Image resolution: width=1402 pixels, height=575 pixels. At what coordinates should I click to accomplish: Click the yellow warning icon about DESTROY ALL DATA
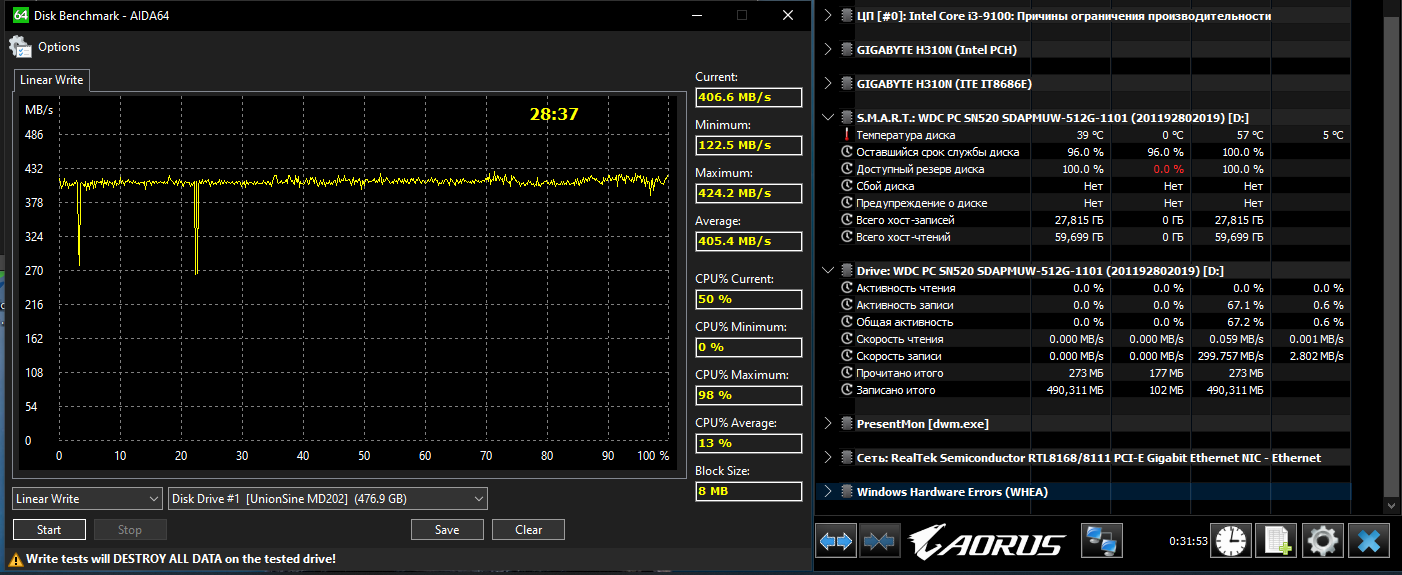coord(17,558)
